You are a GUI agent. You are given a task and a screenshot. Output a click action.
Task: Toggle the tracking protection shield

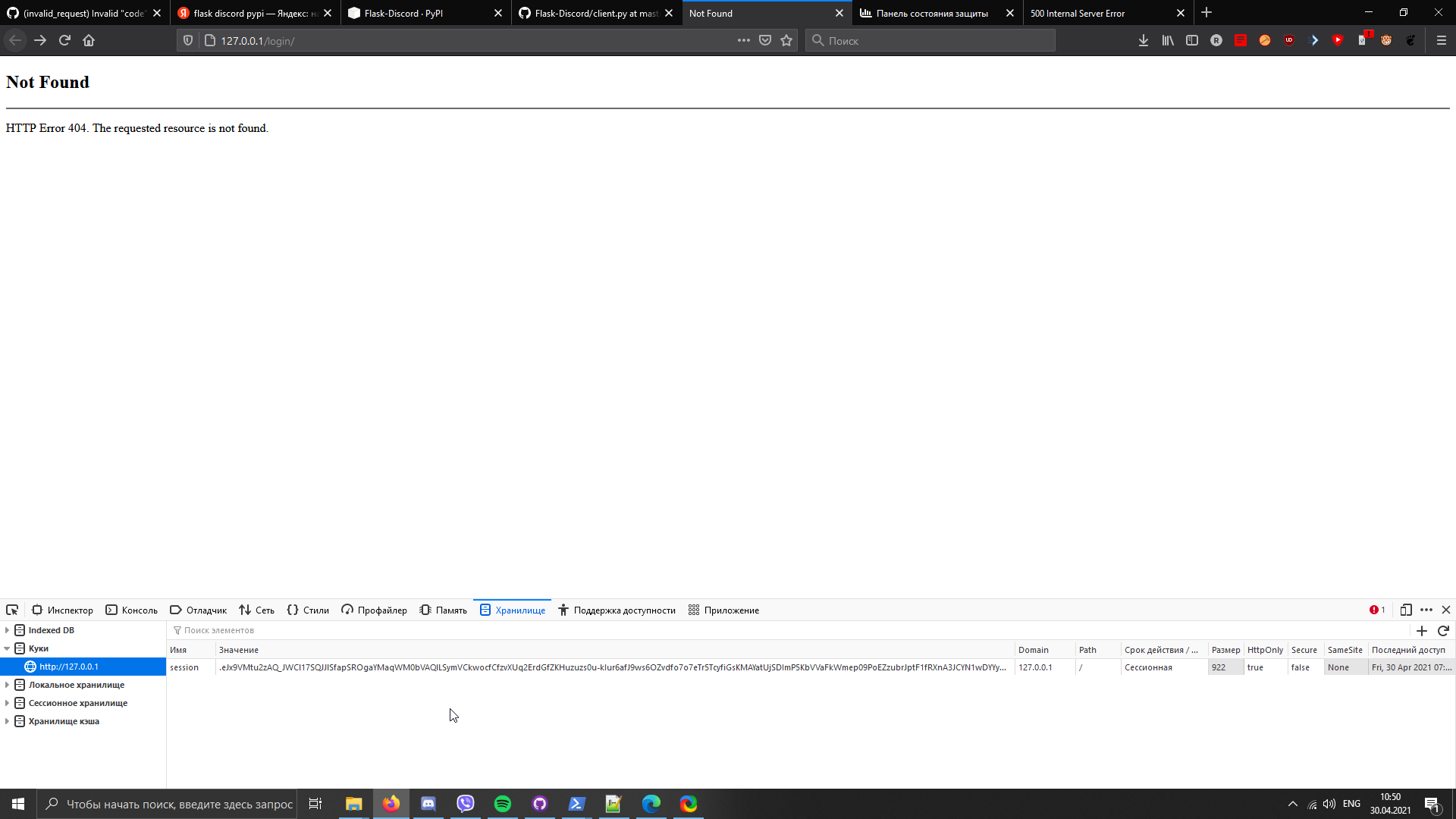(x=187, y=40)
